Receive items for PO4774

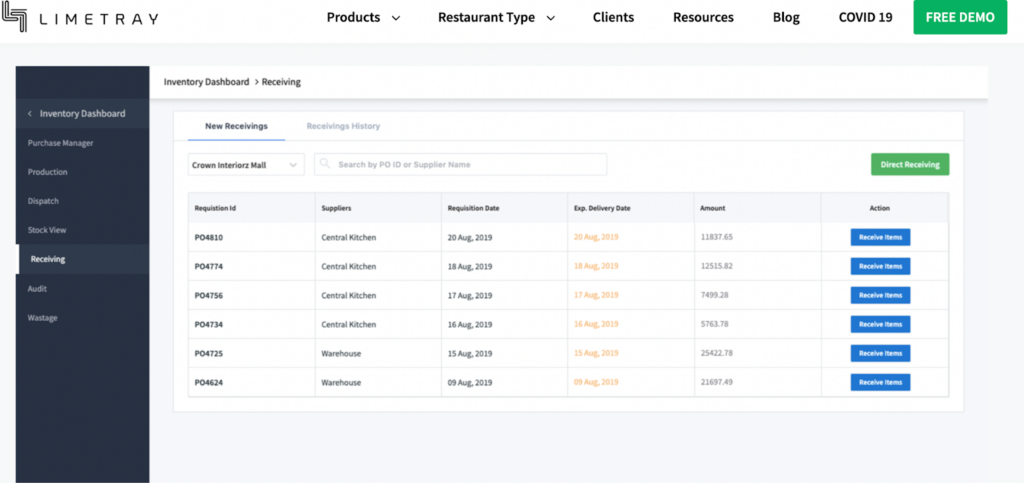[x=880, y=266]
